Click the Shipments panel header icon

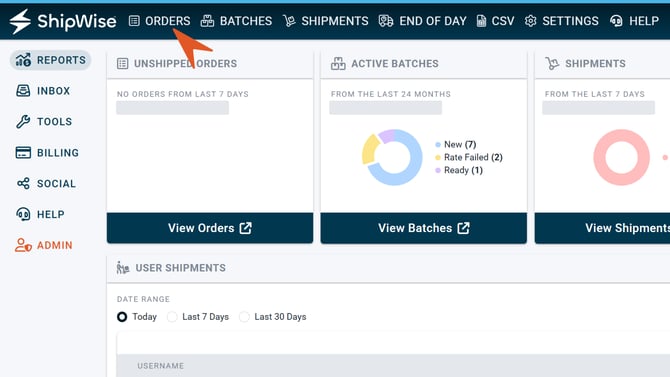tap(552, 64)
